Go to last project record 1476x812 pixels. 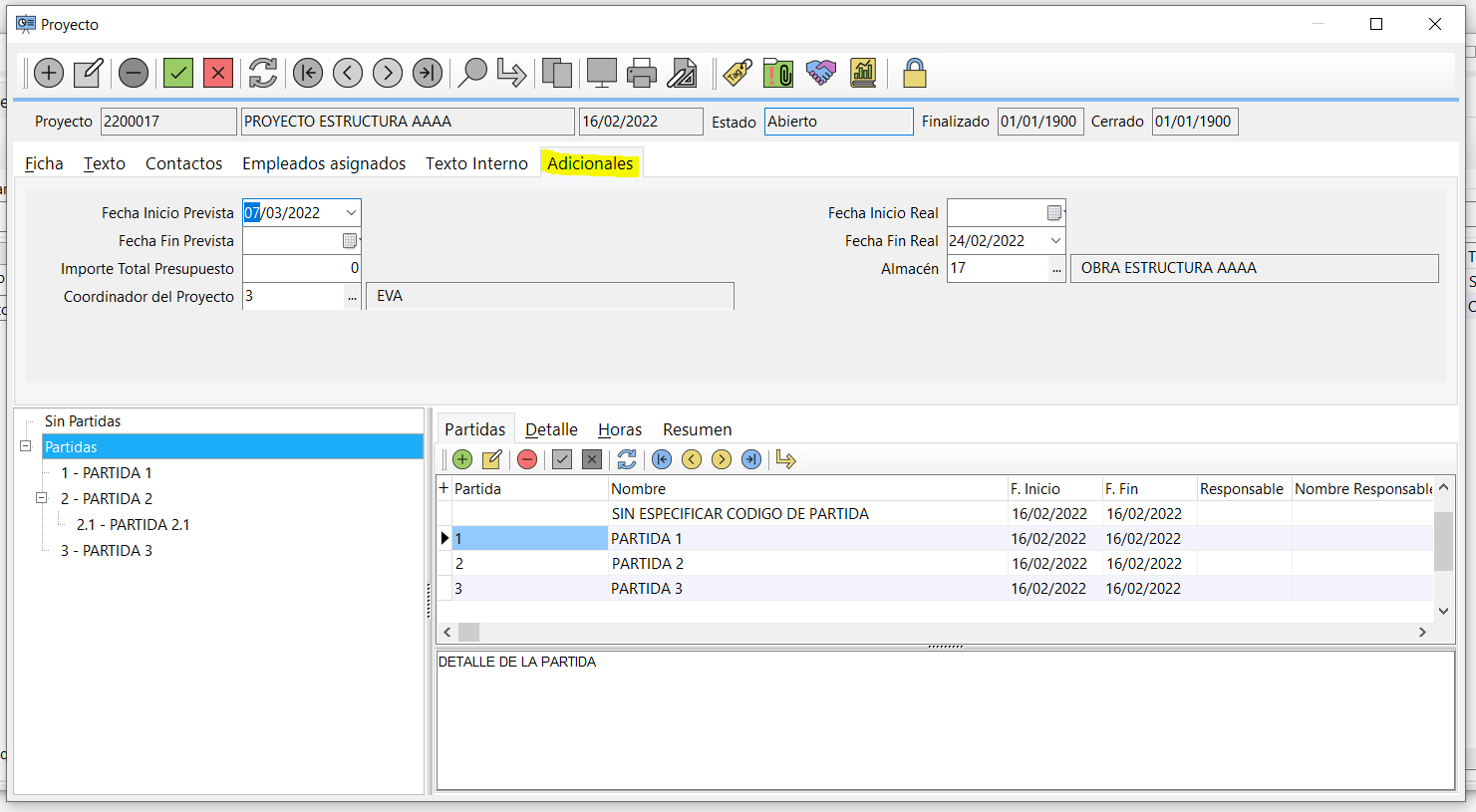428,73
